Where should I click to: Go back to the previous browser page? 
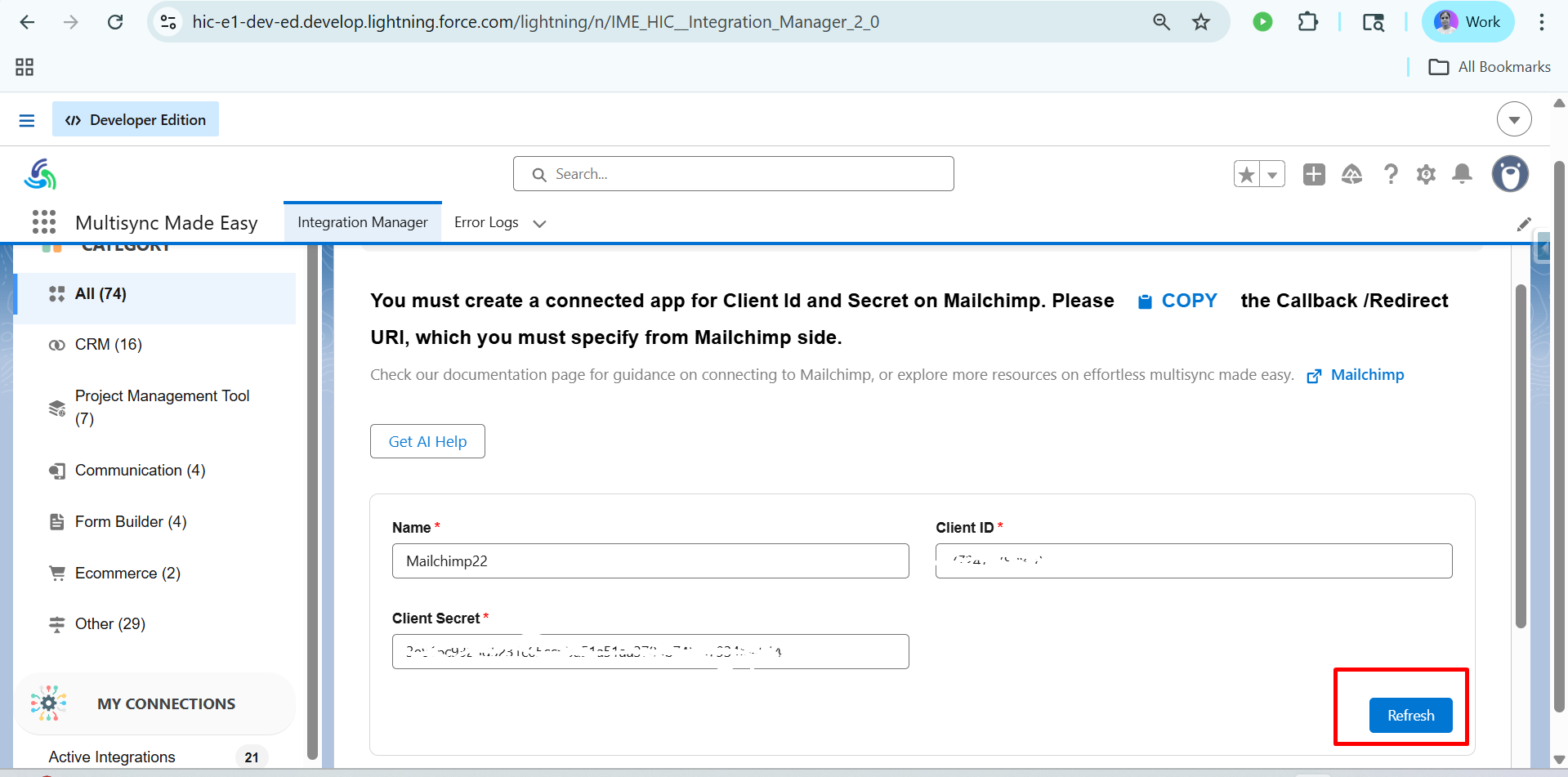tap(27, 22)
